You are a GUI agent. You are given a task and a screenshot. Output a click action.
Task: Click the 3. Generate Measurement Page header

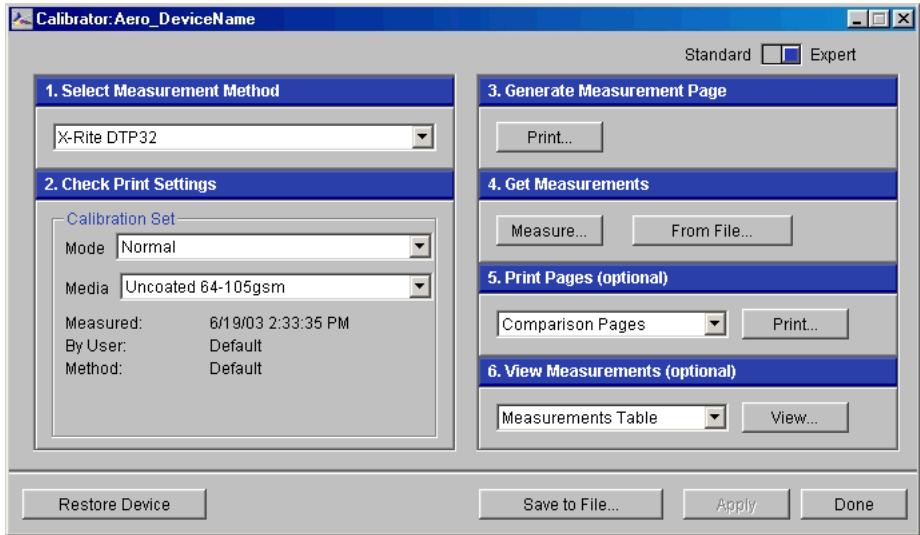[x=688, y=90]
